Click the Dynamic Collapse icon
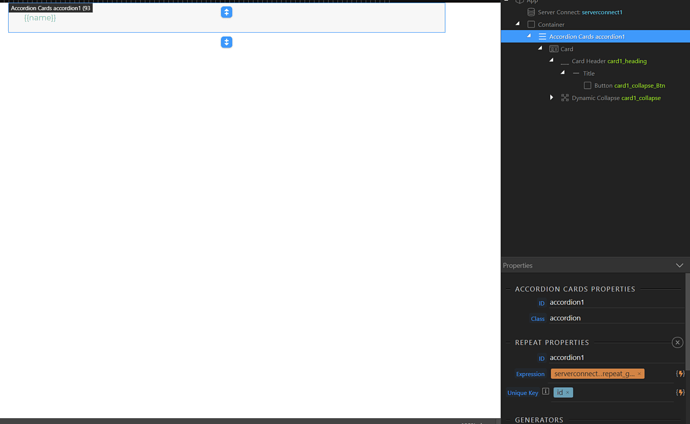Screen dimensions: 690x424 [x=565, y=98]
